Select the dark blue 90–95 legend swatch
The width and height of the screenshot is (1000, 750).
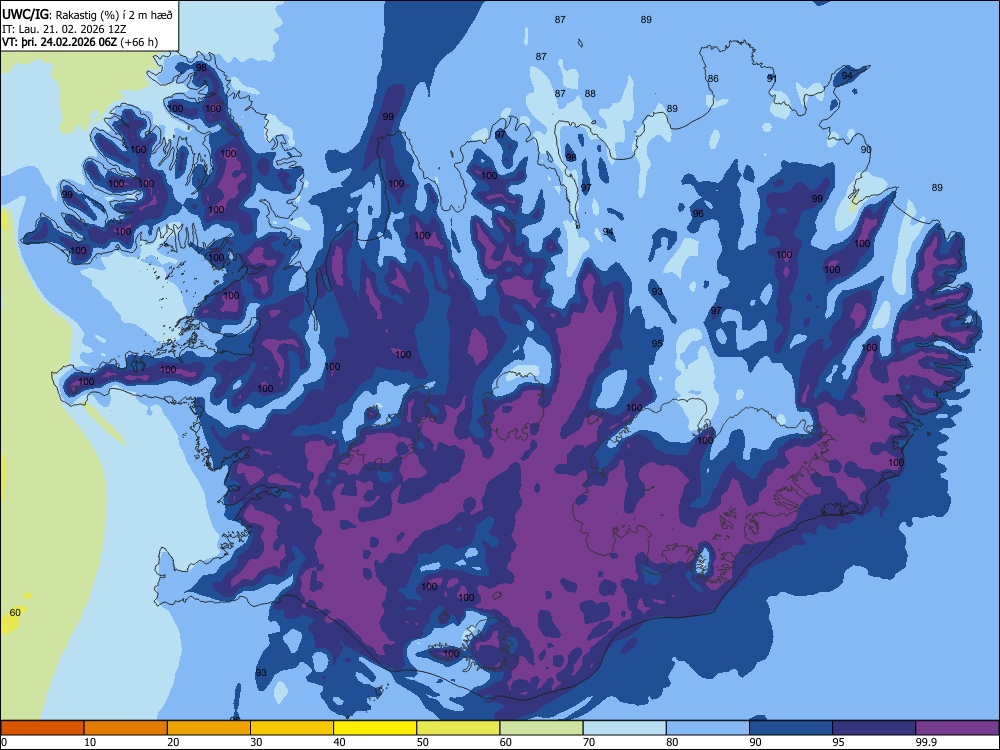(x=791, y=728)
